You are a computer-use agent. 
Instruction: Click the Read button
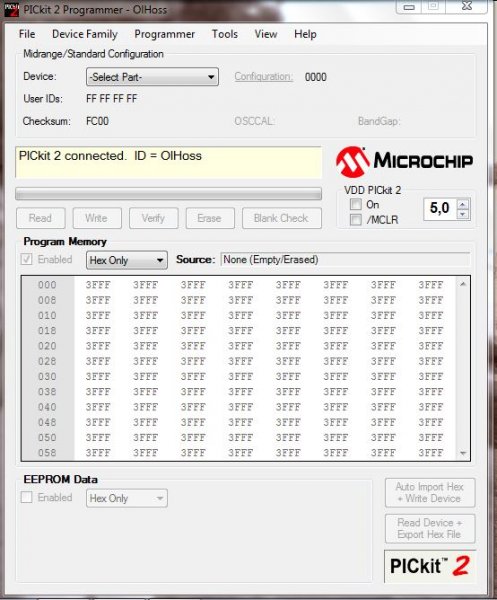point(41,218)
